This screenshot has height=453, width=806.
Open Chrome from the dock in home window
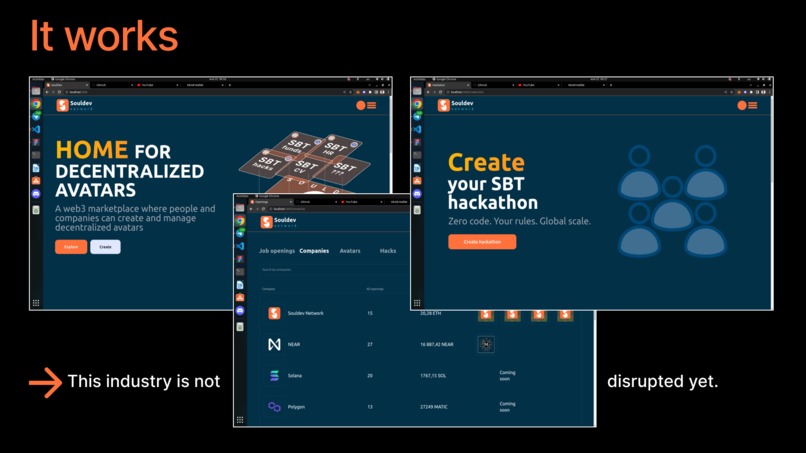(x=36, y=104)
